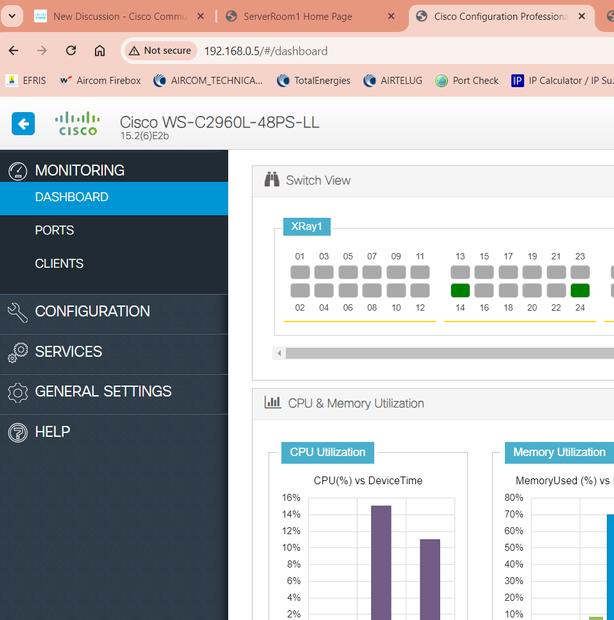Viewport: 614px width, 620px height.
Task: Select switch port 01
Action: click(300, 272)
